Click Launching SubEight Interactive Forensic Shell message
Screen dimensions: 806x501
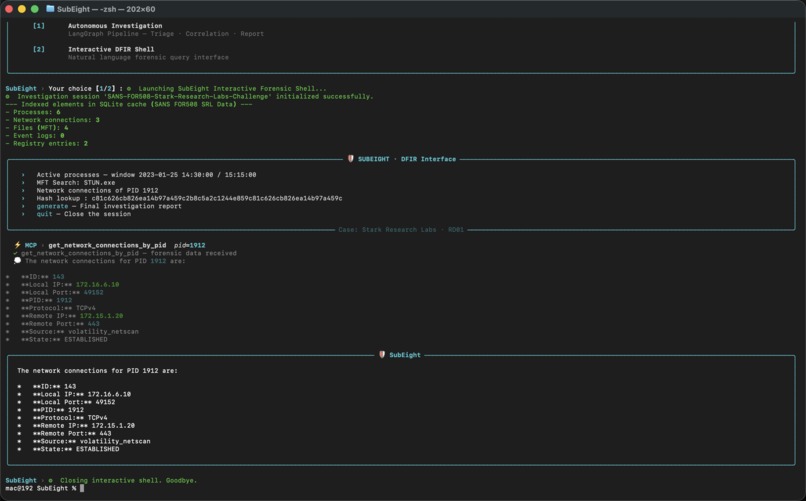(x=232, y=88)
